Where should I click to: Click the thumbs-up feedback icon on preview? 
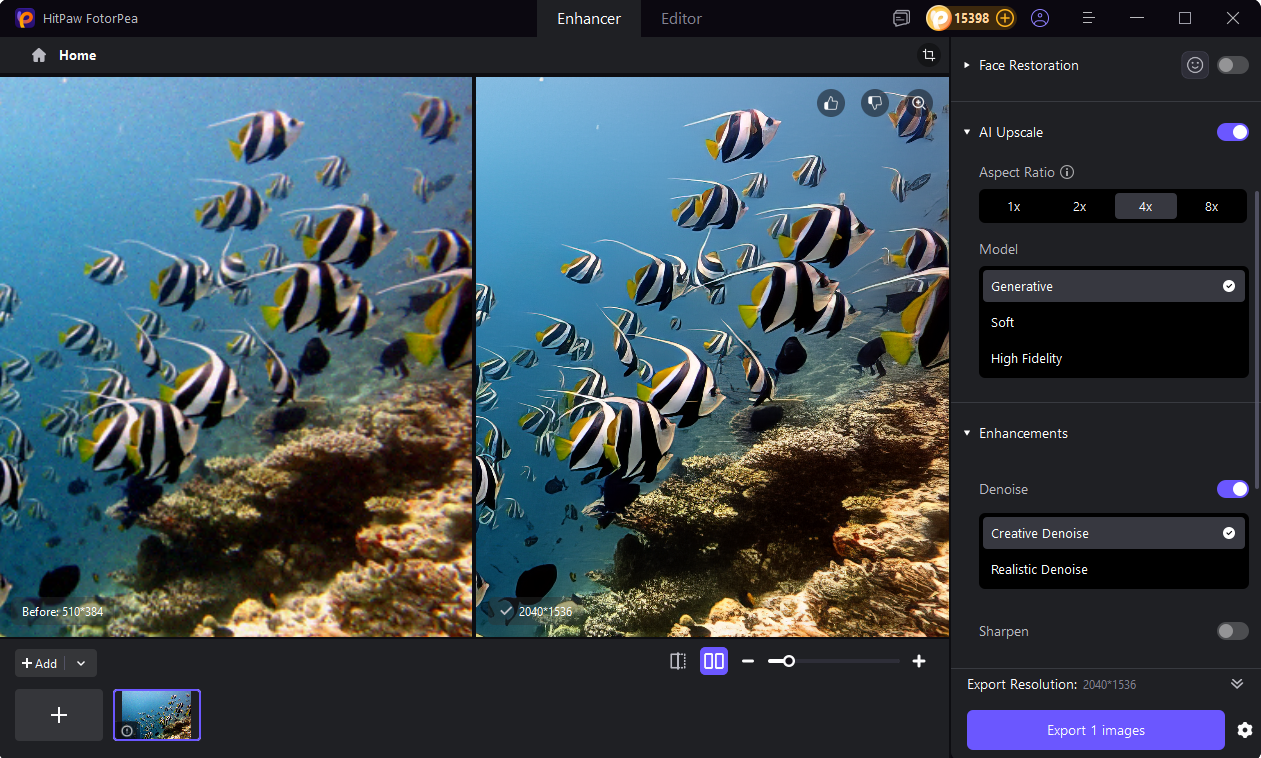click(x=831, y=103)
